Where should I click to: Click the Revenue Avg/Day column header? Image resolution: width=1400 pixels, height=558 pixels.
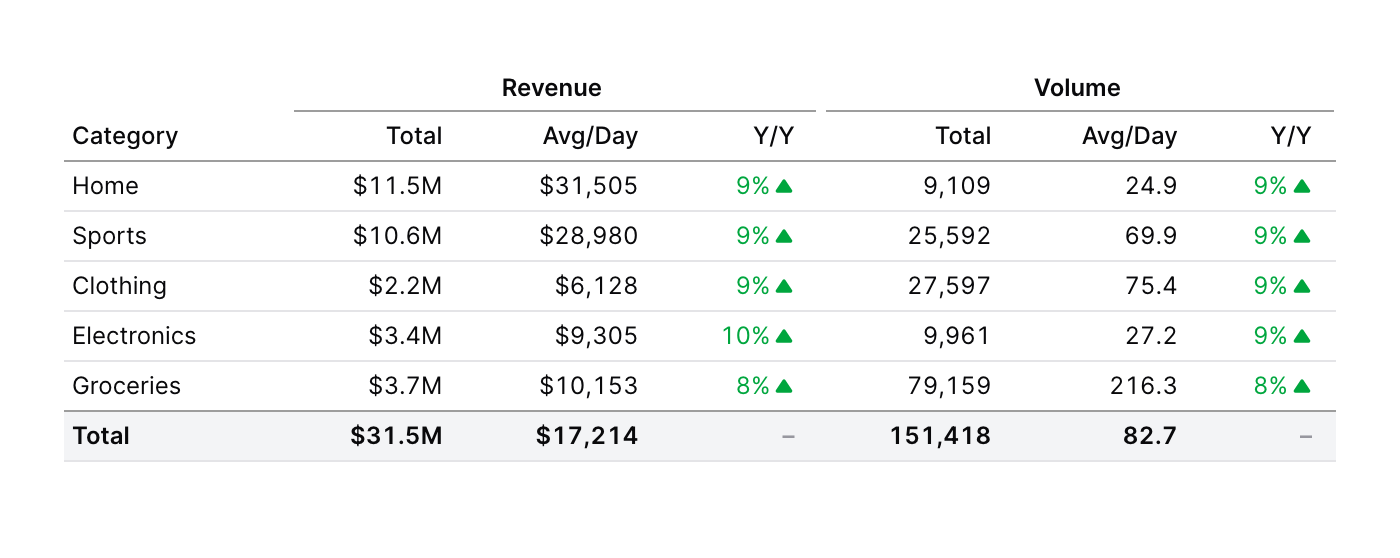pyautogui.click(x=590, y=136)
